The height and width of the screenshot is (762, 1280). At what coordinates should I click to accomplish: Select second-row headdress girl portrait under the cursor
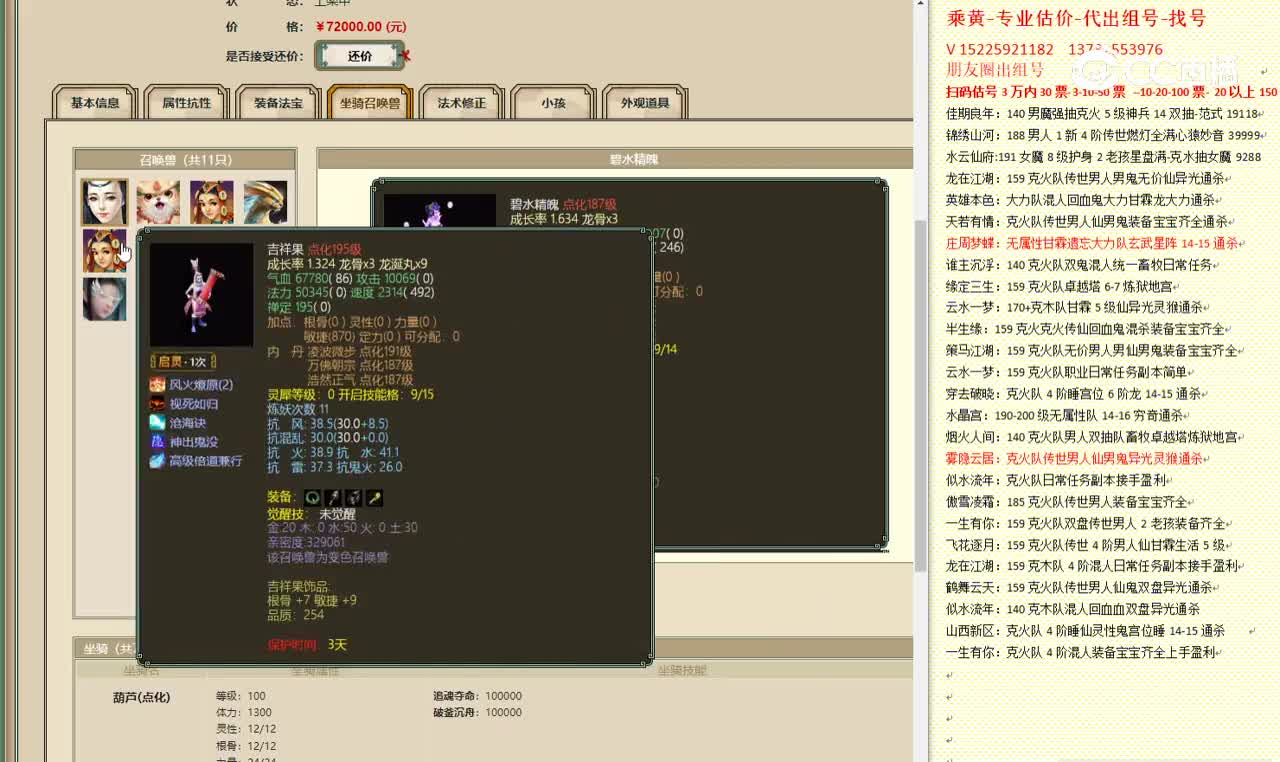(x=105, y=250)
